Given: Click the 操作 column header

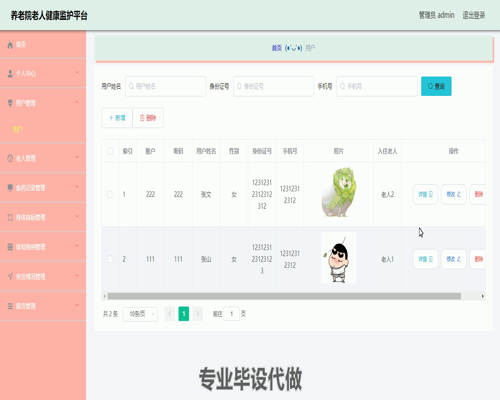Looking at the screenshot, I should click(453, 151).
